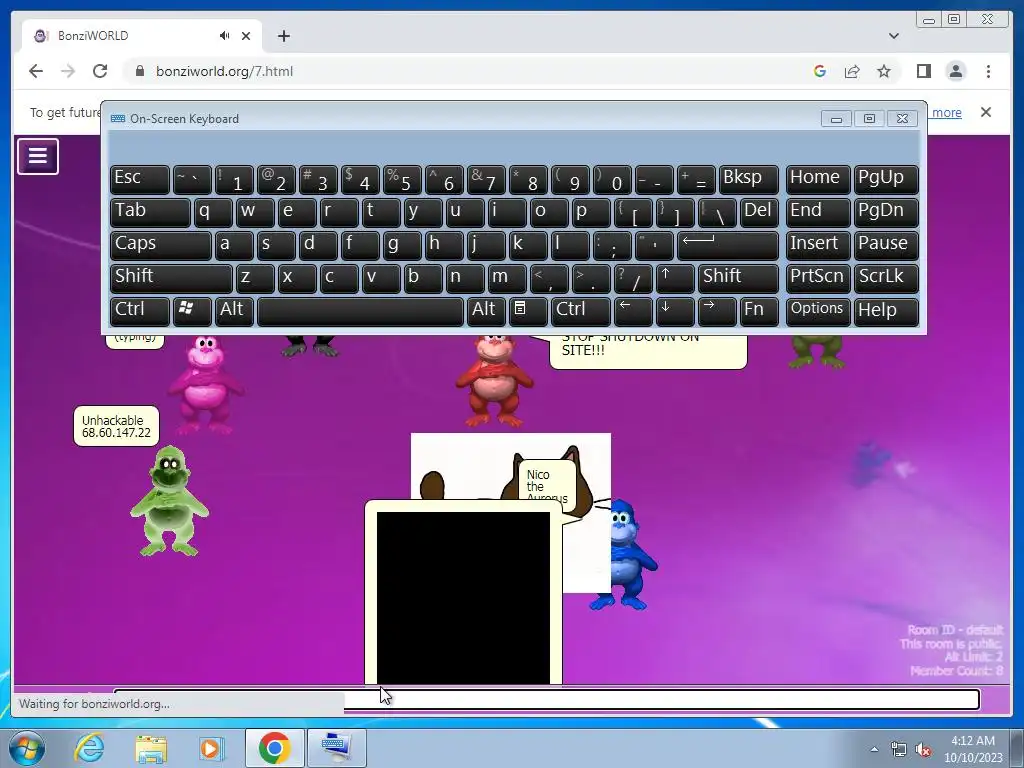
Task: Click the left arrow key on keyboard
Action: click(x=633, y=311)
